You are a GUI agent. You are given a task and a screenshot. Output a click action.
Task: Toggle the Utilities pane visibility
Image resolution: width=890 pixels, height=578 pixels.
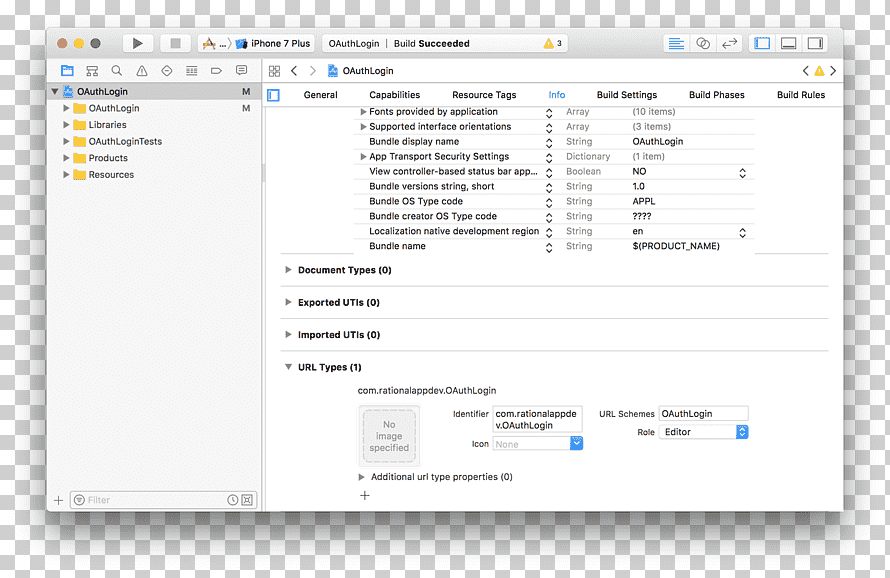[815, 43]
